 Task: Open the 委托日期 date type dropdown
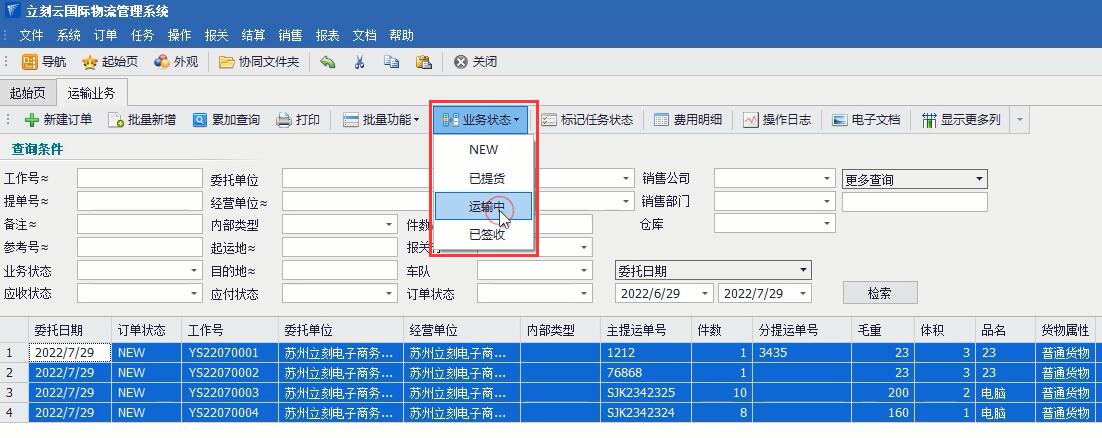click(802, 271)
